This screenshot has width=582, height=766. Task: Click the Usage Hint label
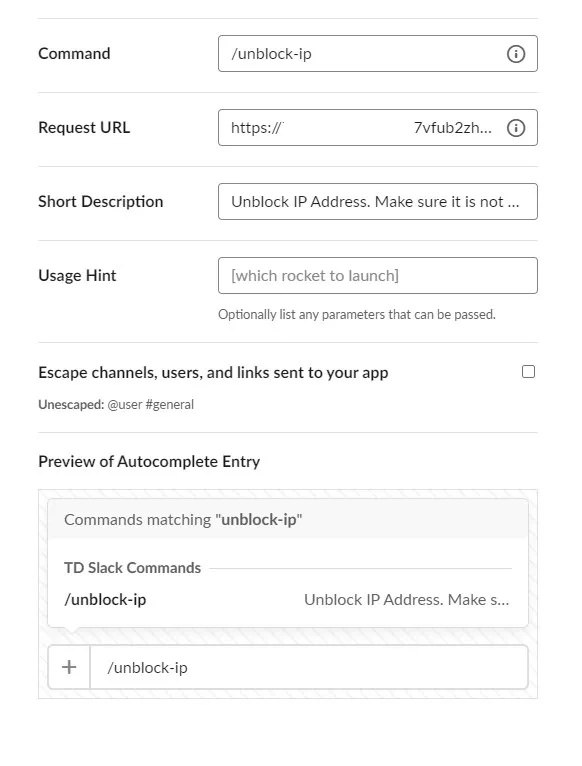pyautogui.click(x=77, y=276)
